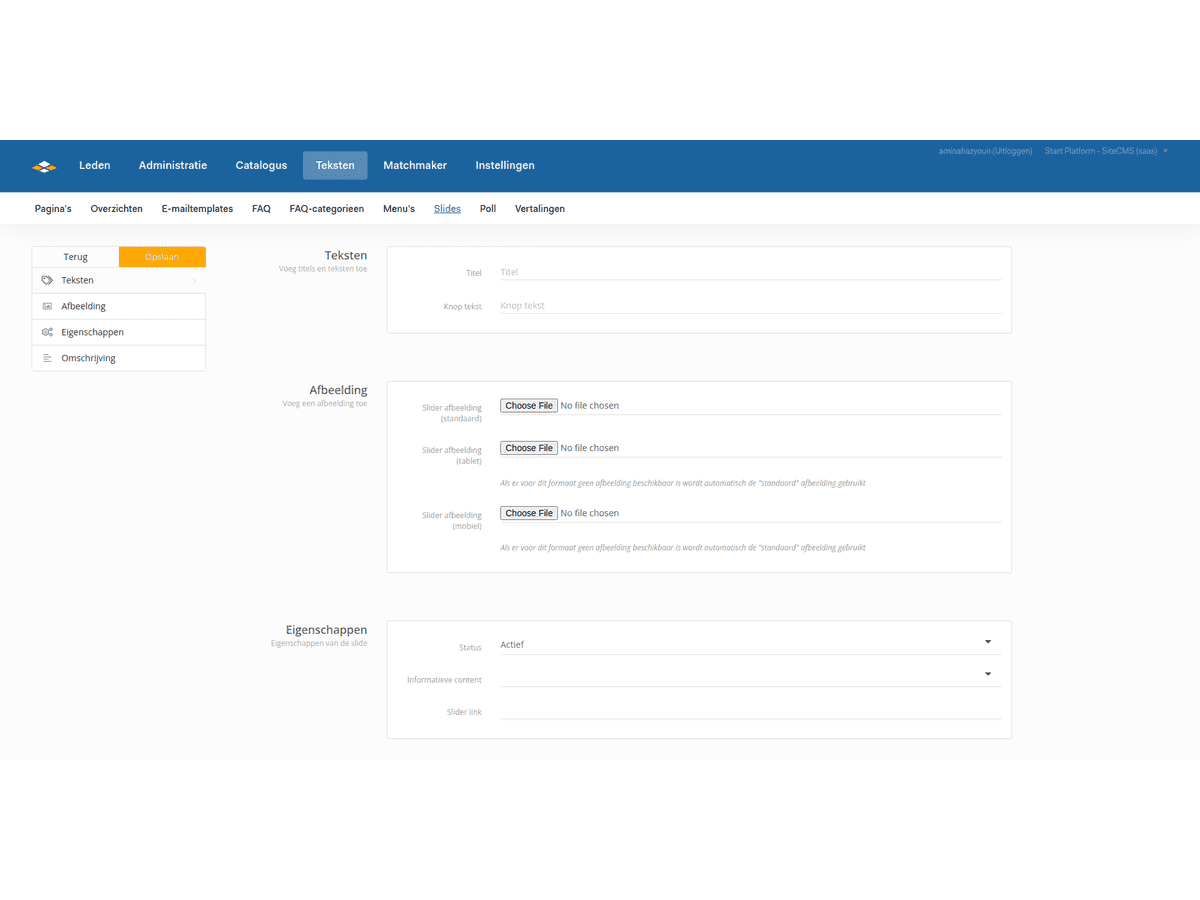Screen dimensions: 1200x900
Task: Switch to the Matchmaker menu
Action: pyautogui.click(x=415, y=166)
